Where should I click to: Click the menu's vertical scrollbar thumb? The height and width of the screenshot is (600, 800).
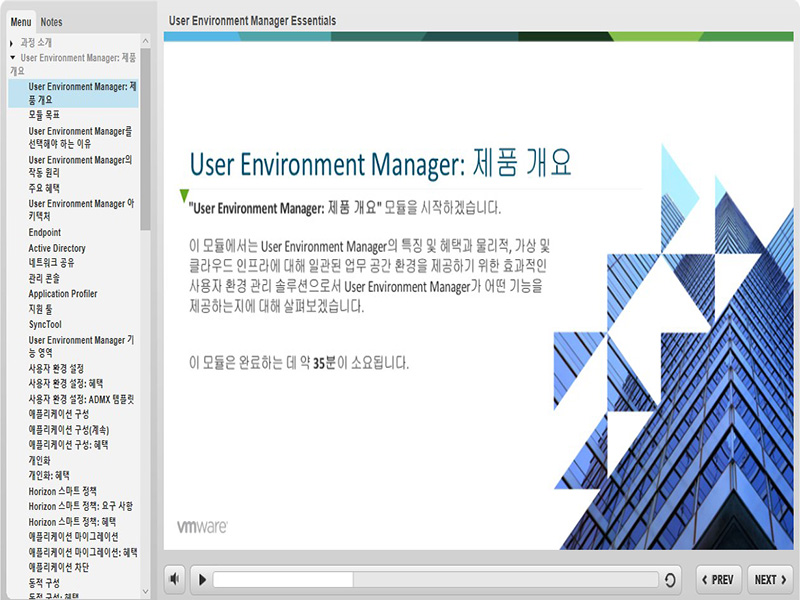click(x=145, y=139)
